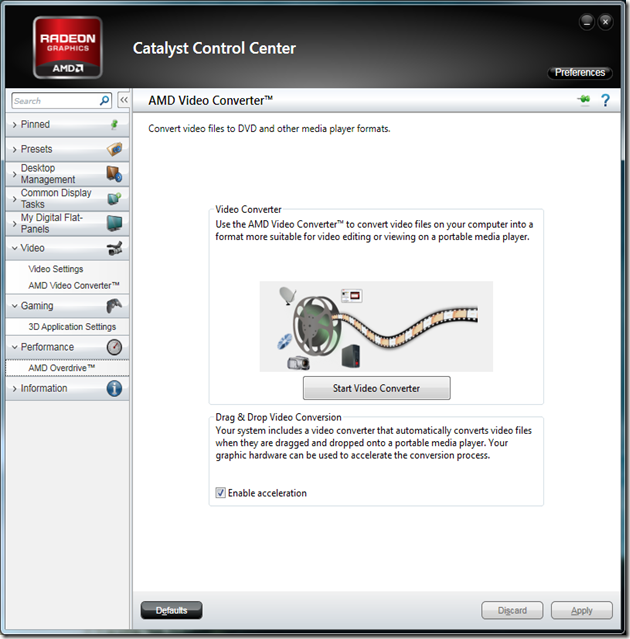The height and width of the screenshot is (639, 630).
Task: Open help with the question mark icon
Action: click(606, 100)
